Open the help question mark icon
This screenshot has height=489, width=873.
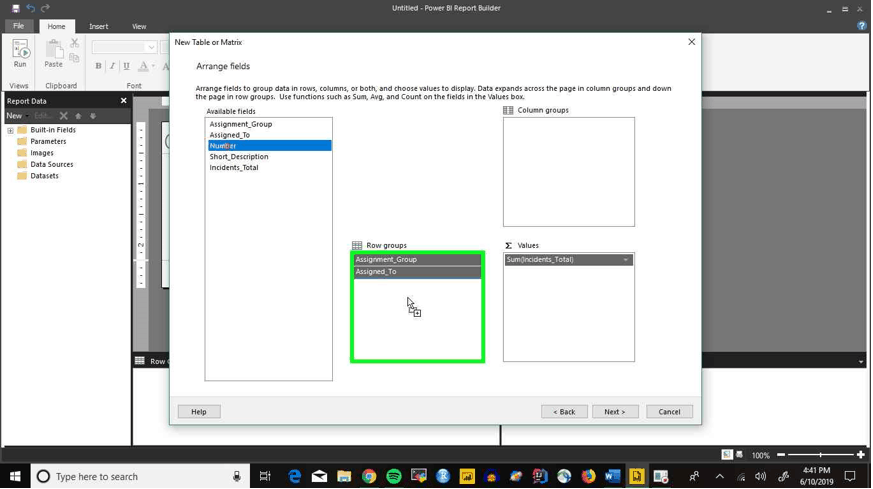[862, 26]
